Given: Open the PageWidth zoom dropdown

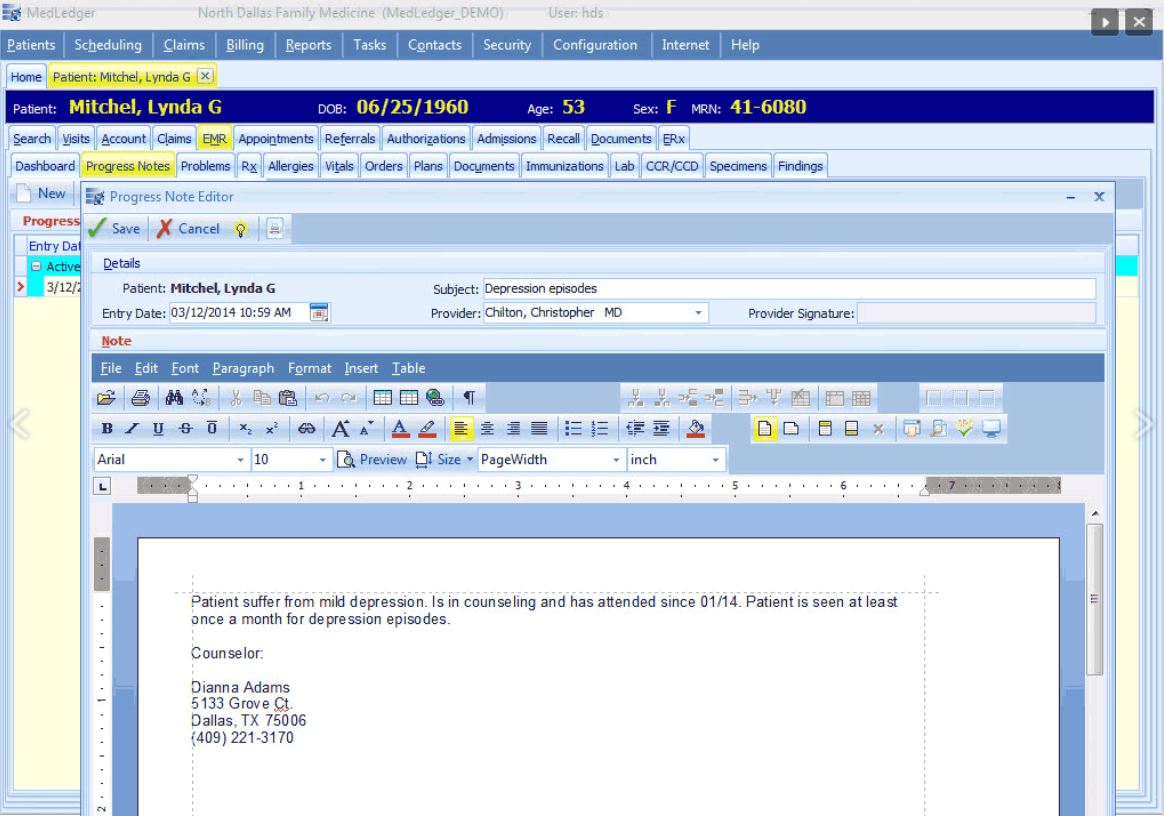Looking at the screenshot, I should (615, 460).
